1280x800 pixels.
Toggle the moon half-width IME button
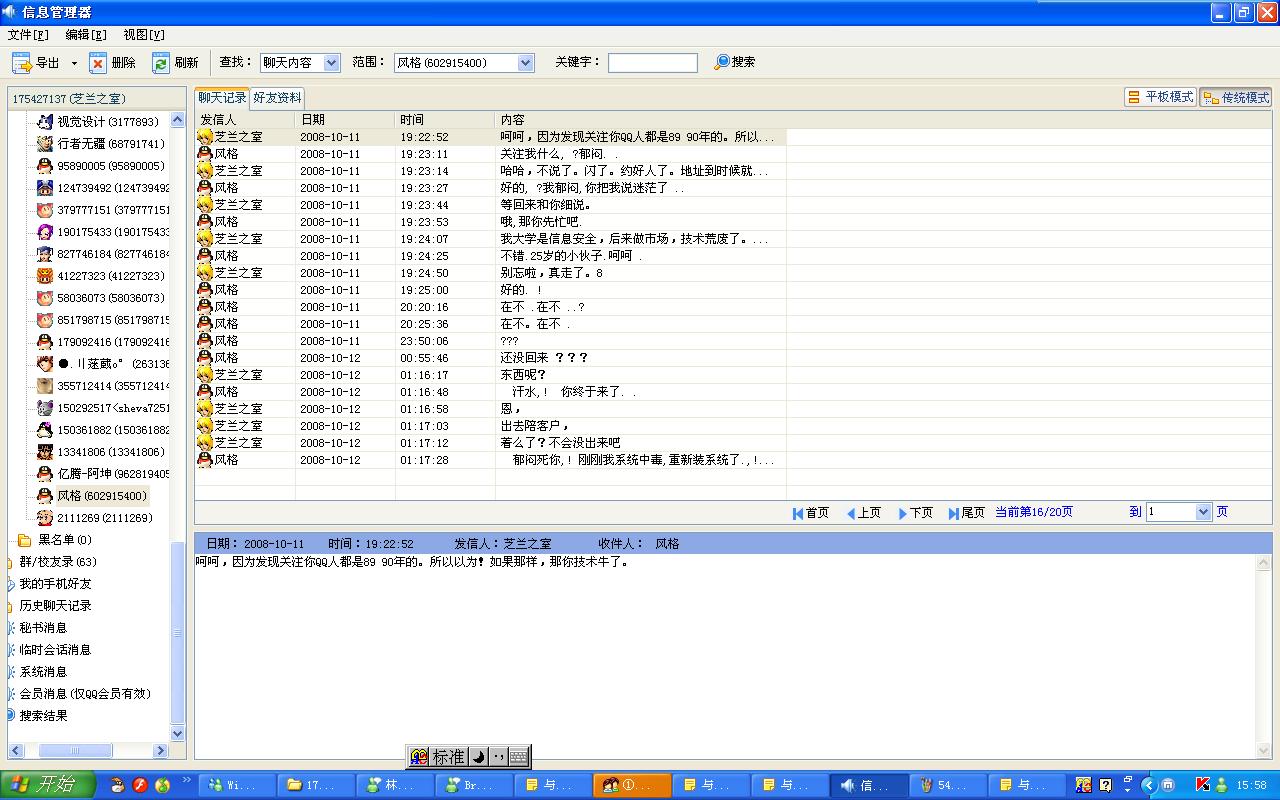click(478, 757)
